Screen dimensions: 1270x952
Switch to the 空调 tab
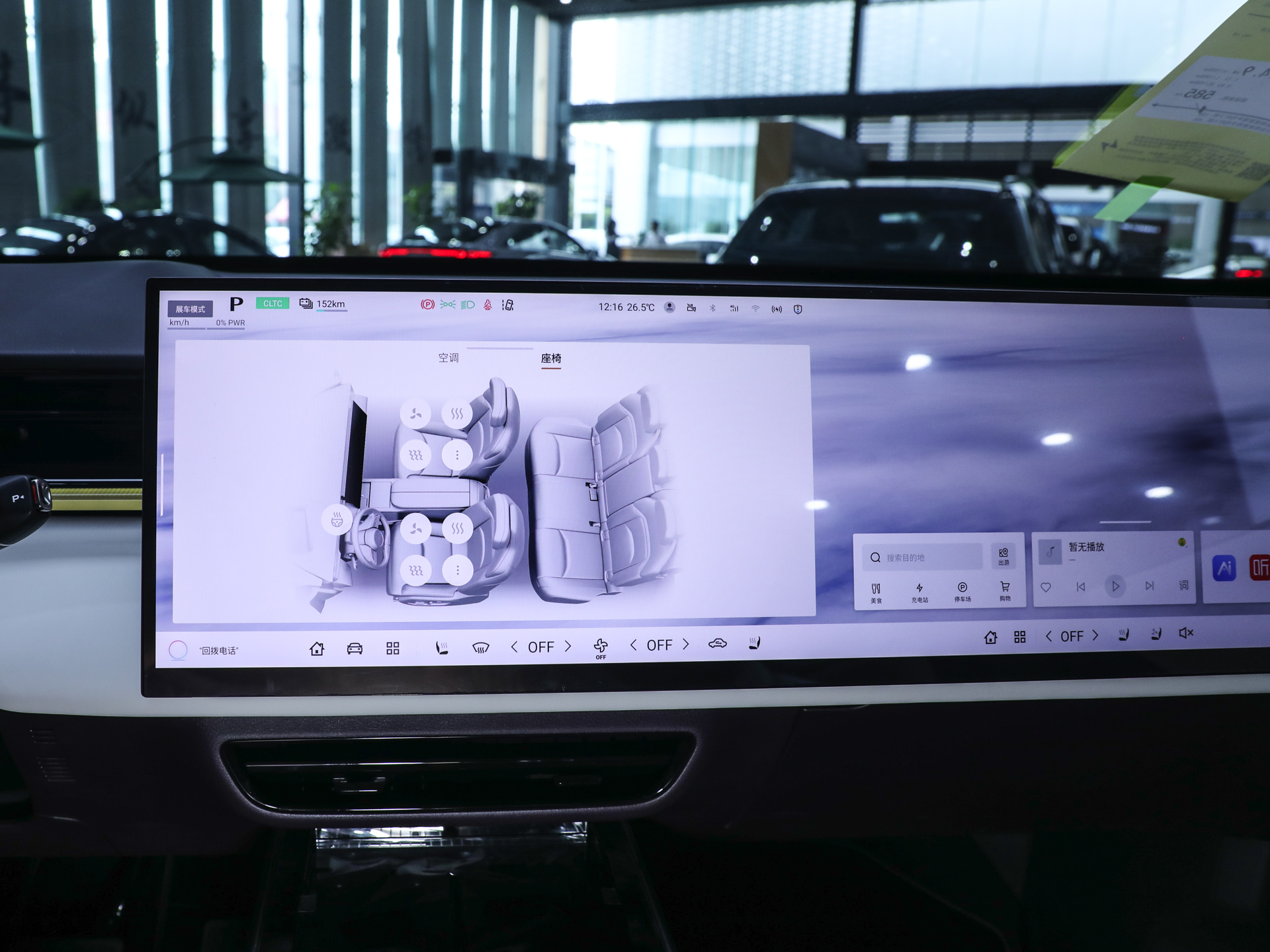point(448,358)
